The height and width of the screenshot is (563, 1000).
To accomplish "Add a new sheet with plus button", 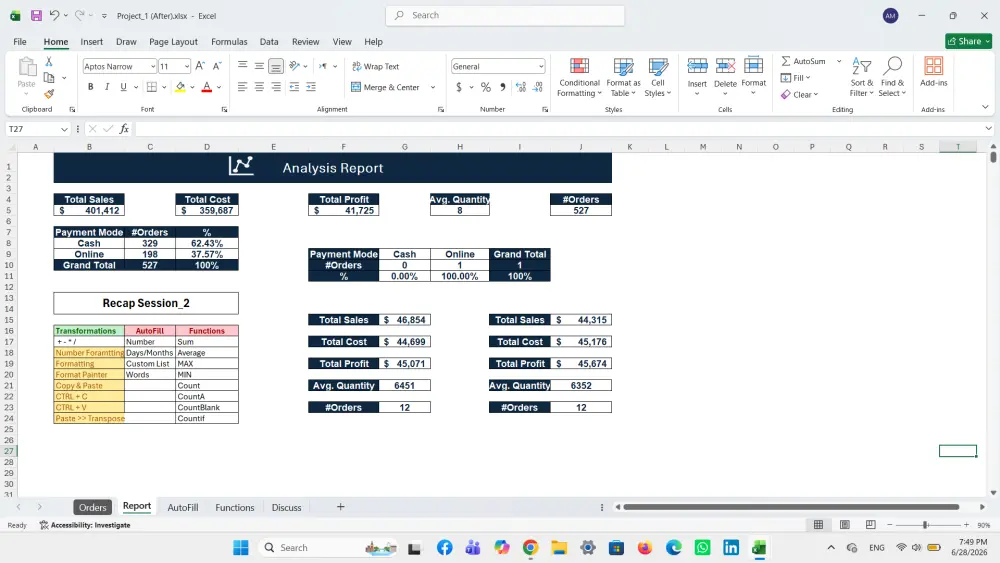I will 341,507.
